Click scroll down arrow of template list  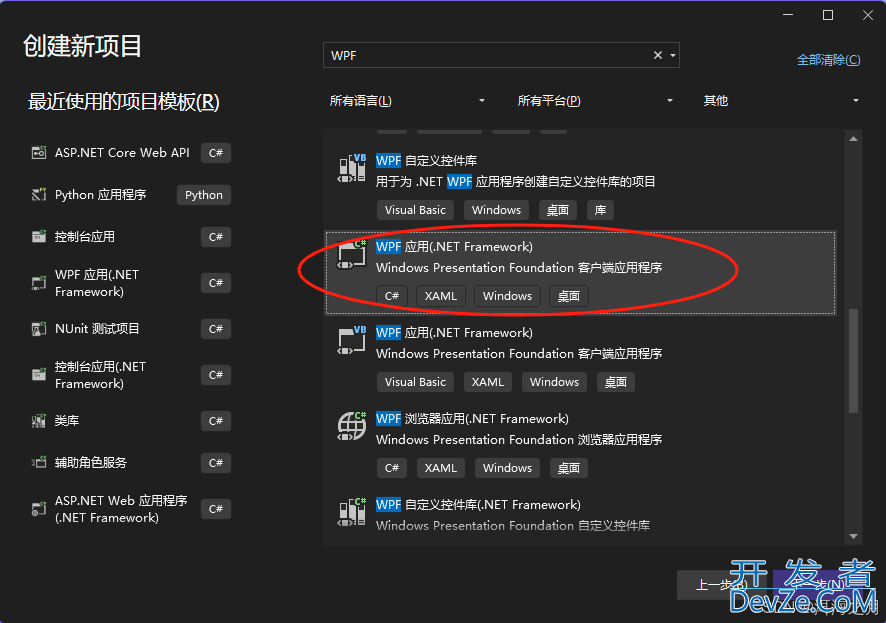coord(853,537)
